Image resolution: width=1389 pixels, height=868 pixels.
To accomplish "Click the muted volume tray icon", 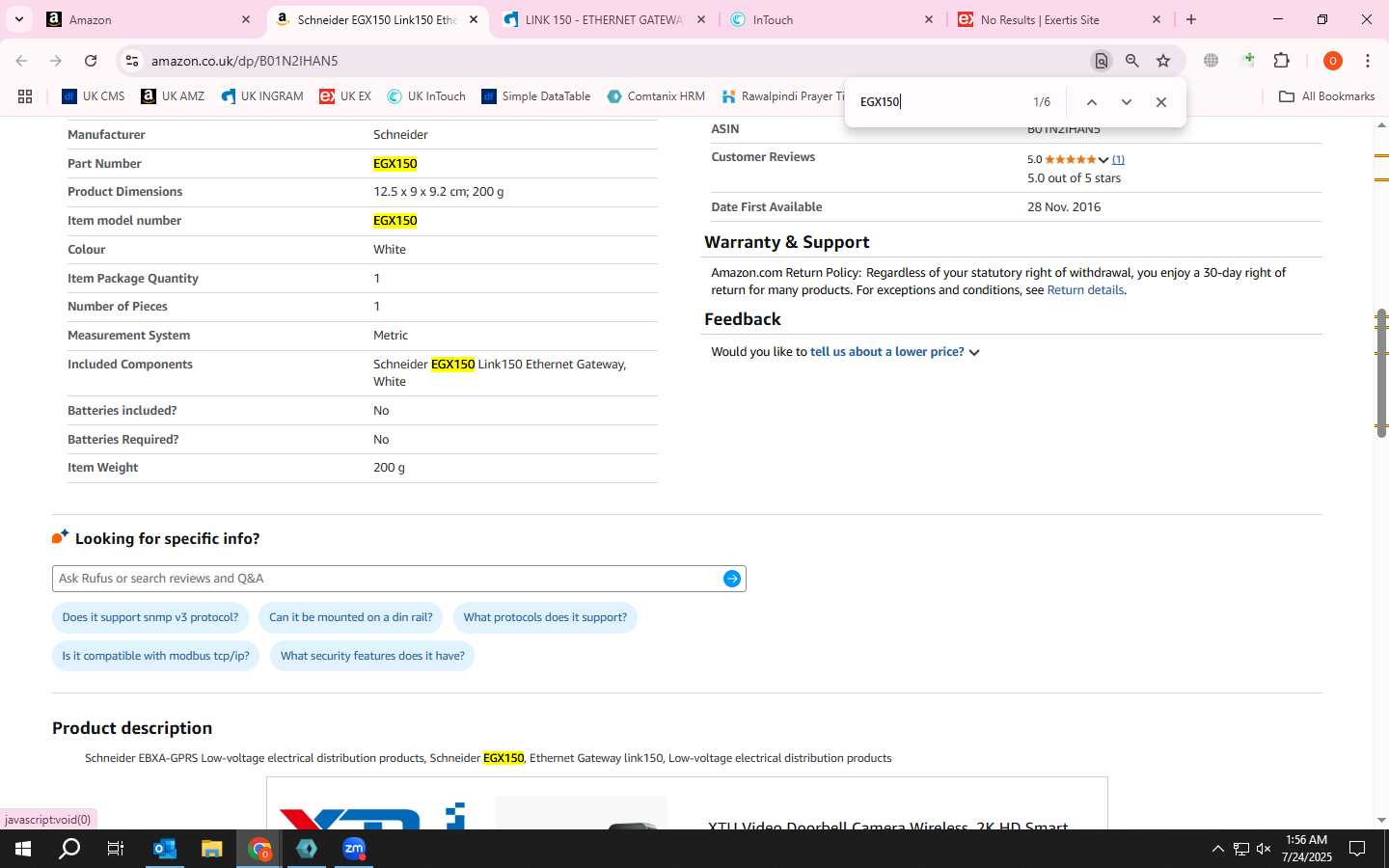I will coord(1264,849).
